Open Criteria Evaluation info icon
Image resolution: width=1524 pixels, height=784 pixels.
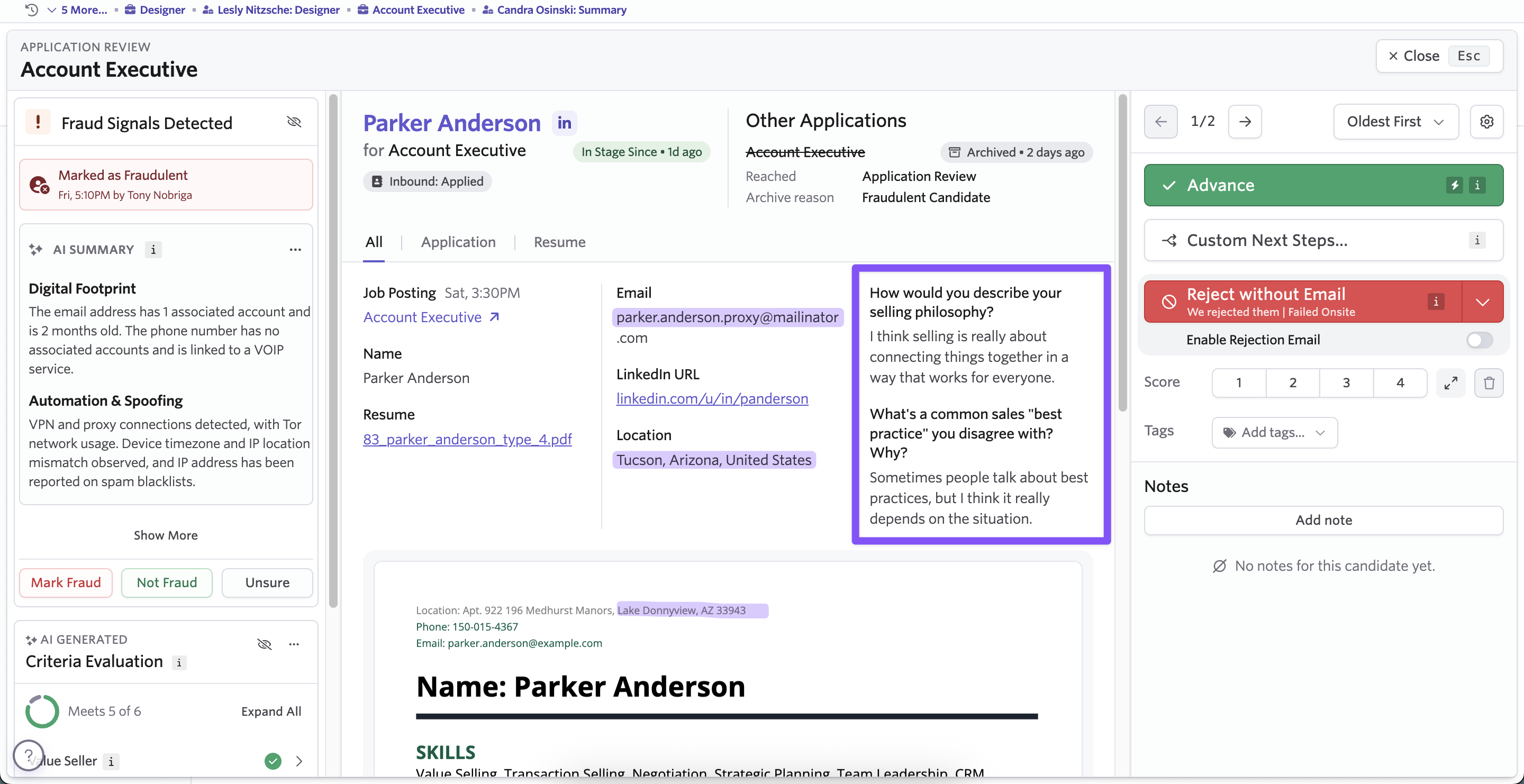[x=179, y=662]
